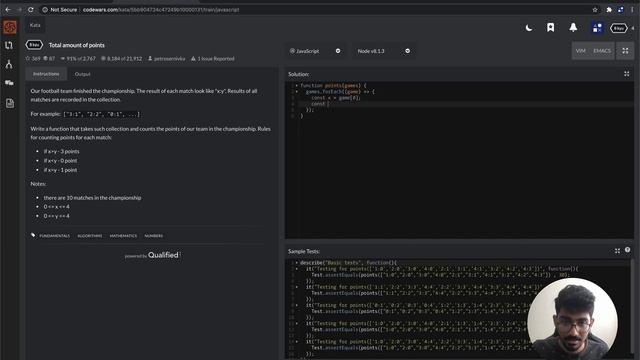Open the Qualified powered-by link
Image resolution: width=640 pixels, height=360 pixels.
[x=152, y=255]
